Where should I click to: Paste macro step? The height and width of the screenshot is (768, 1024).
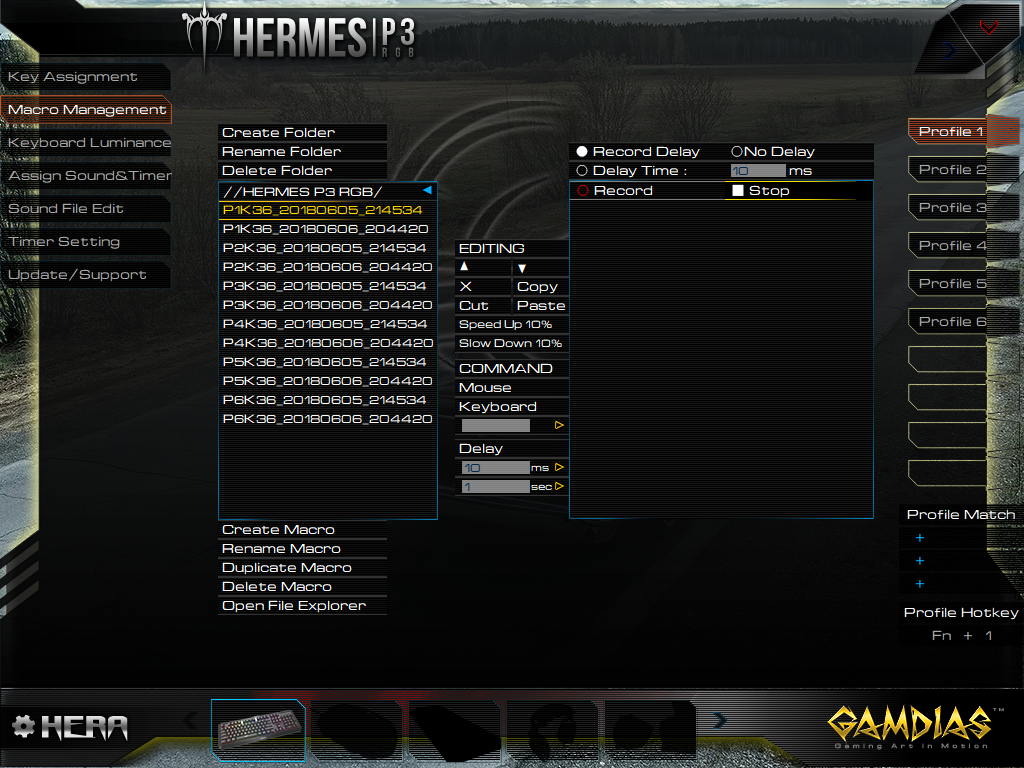(541, 306)
